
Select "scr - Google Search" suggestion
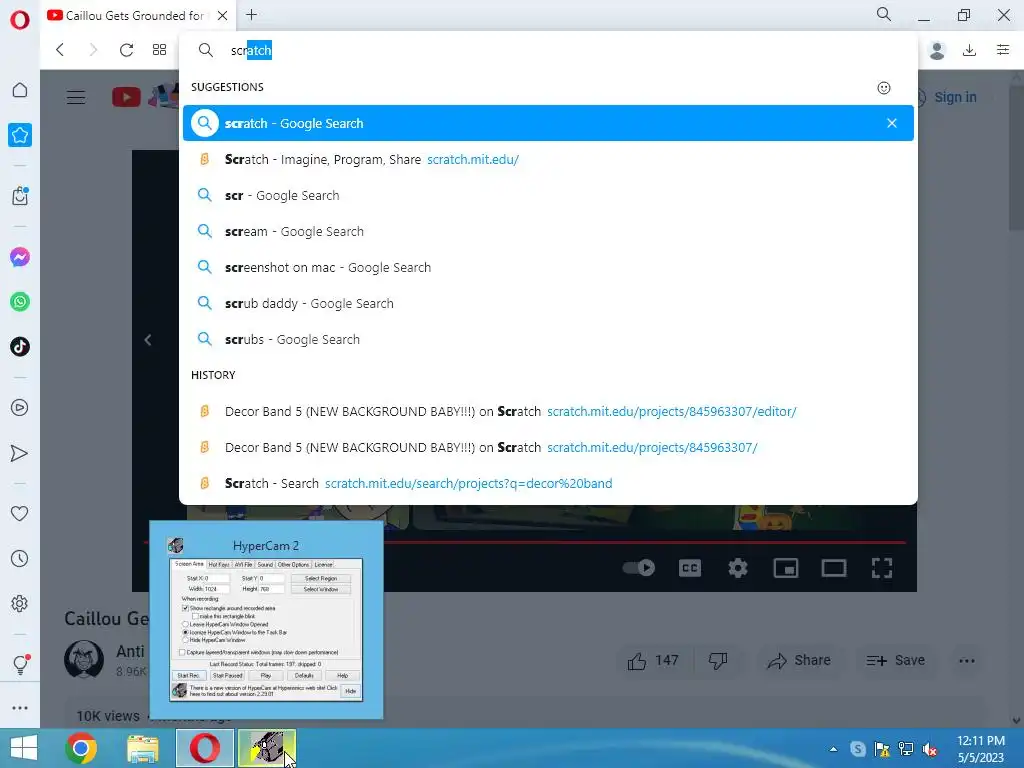coord(548,195)
